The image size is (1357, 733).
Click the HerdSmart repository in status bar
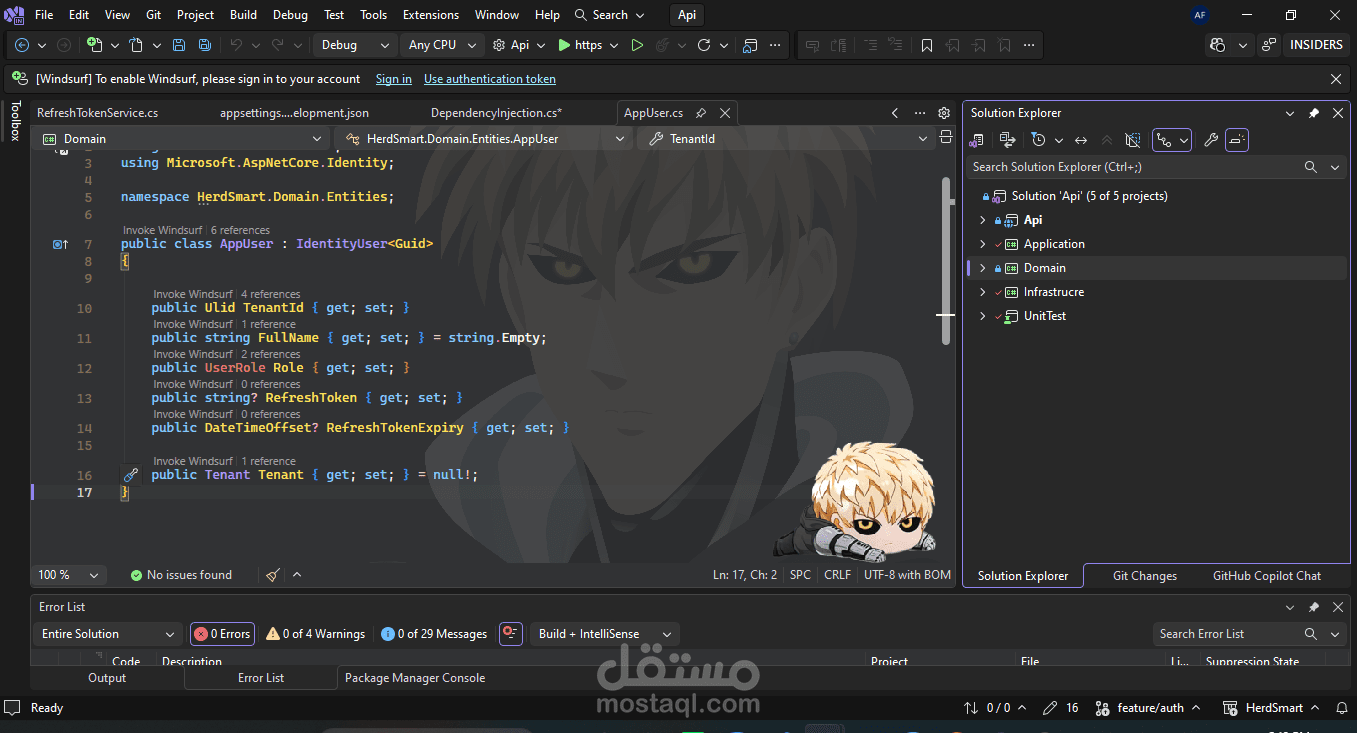[x=1270, y=708]
